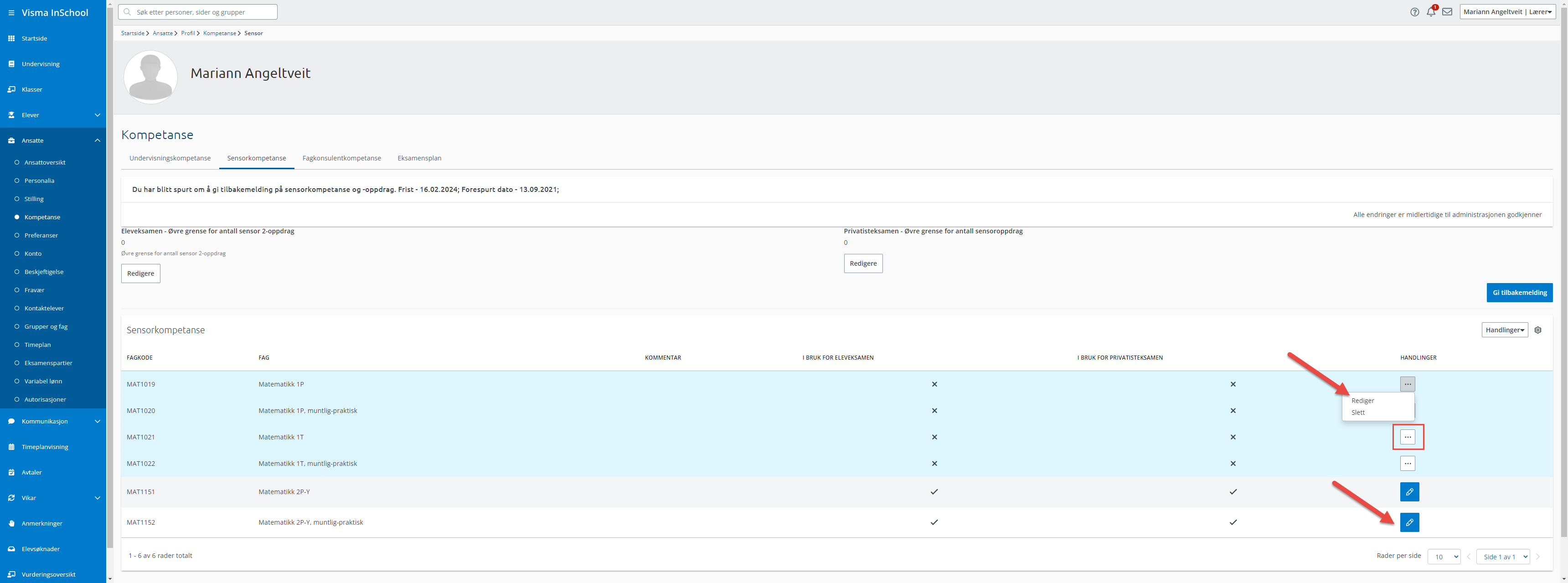The height and width of the screenshot is (583, 1568).
Task: Go to next page arrow in pagination
Action: point(1537,557)
